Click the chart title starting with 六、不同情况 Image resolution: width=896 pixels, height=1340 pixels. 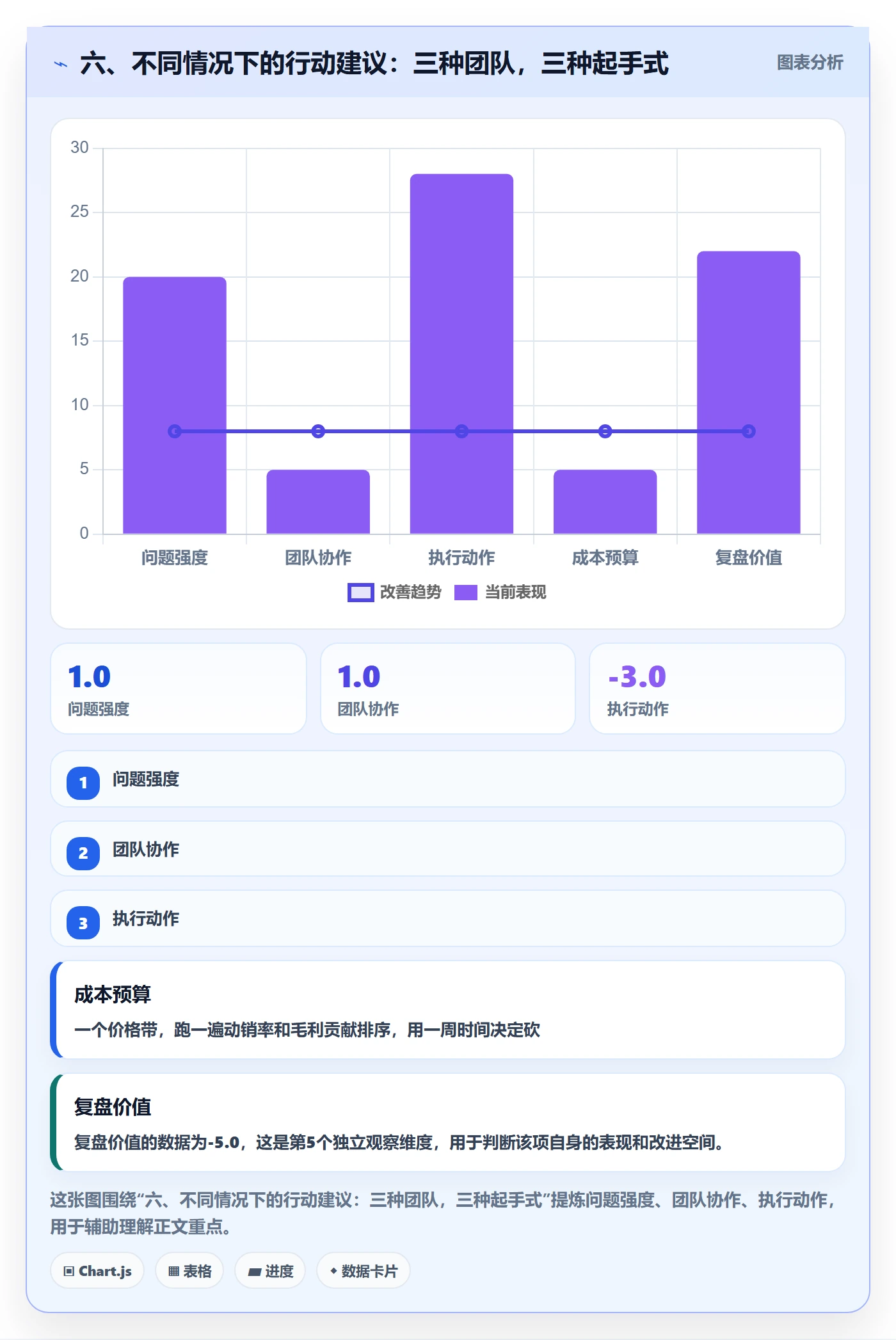click(x=374, y=63)
